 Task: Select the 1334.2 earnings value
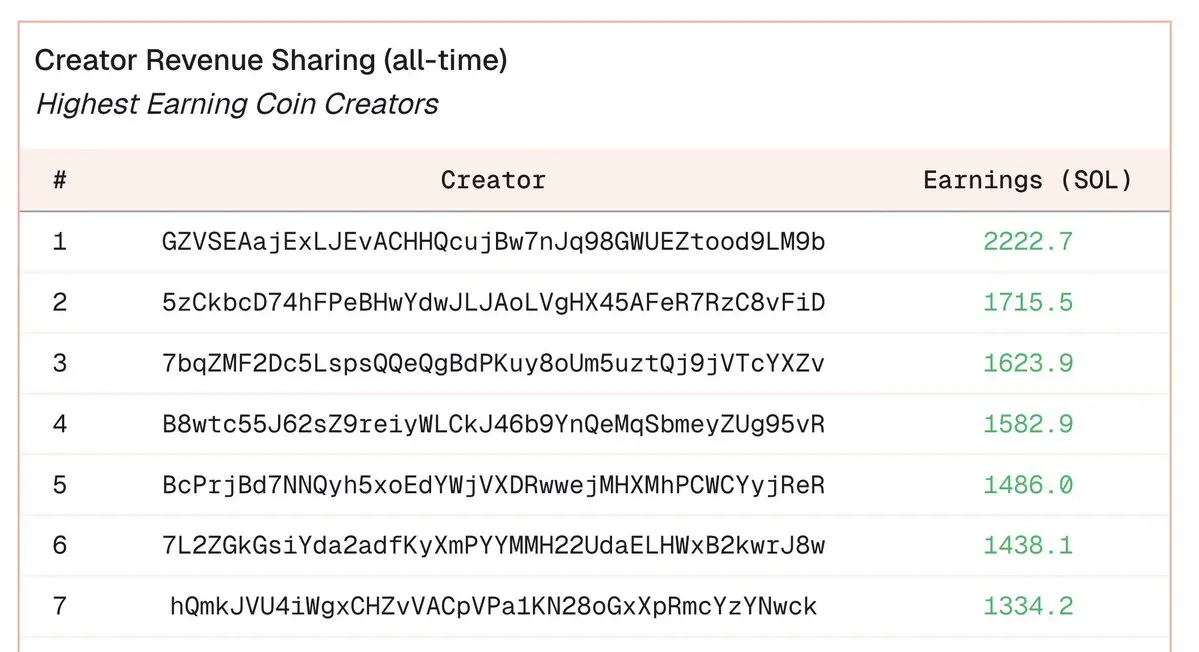click(x=1028, y=607)
